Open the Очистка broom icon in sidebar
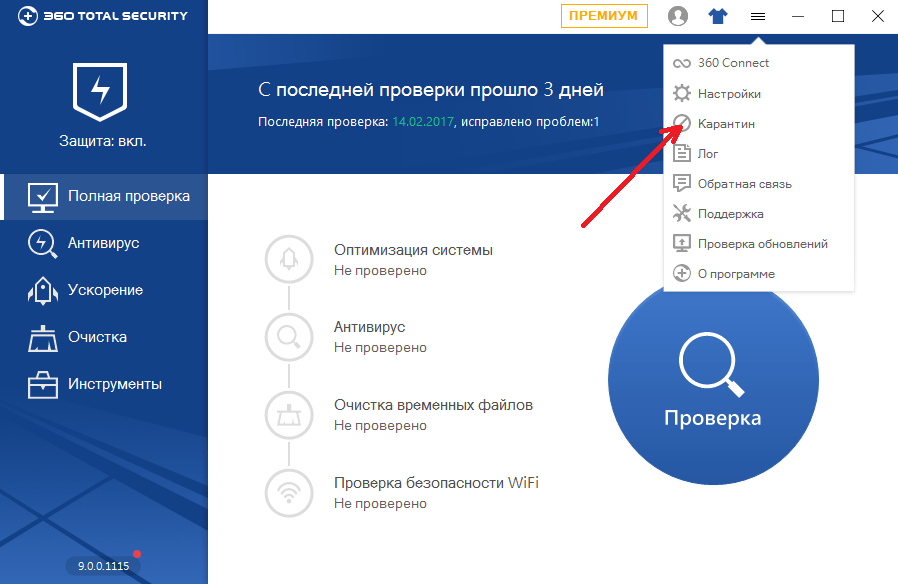The width and height of the screenshot is (898, 584). coord(43,338)
